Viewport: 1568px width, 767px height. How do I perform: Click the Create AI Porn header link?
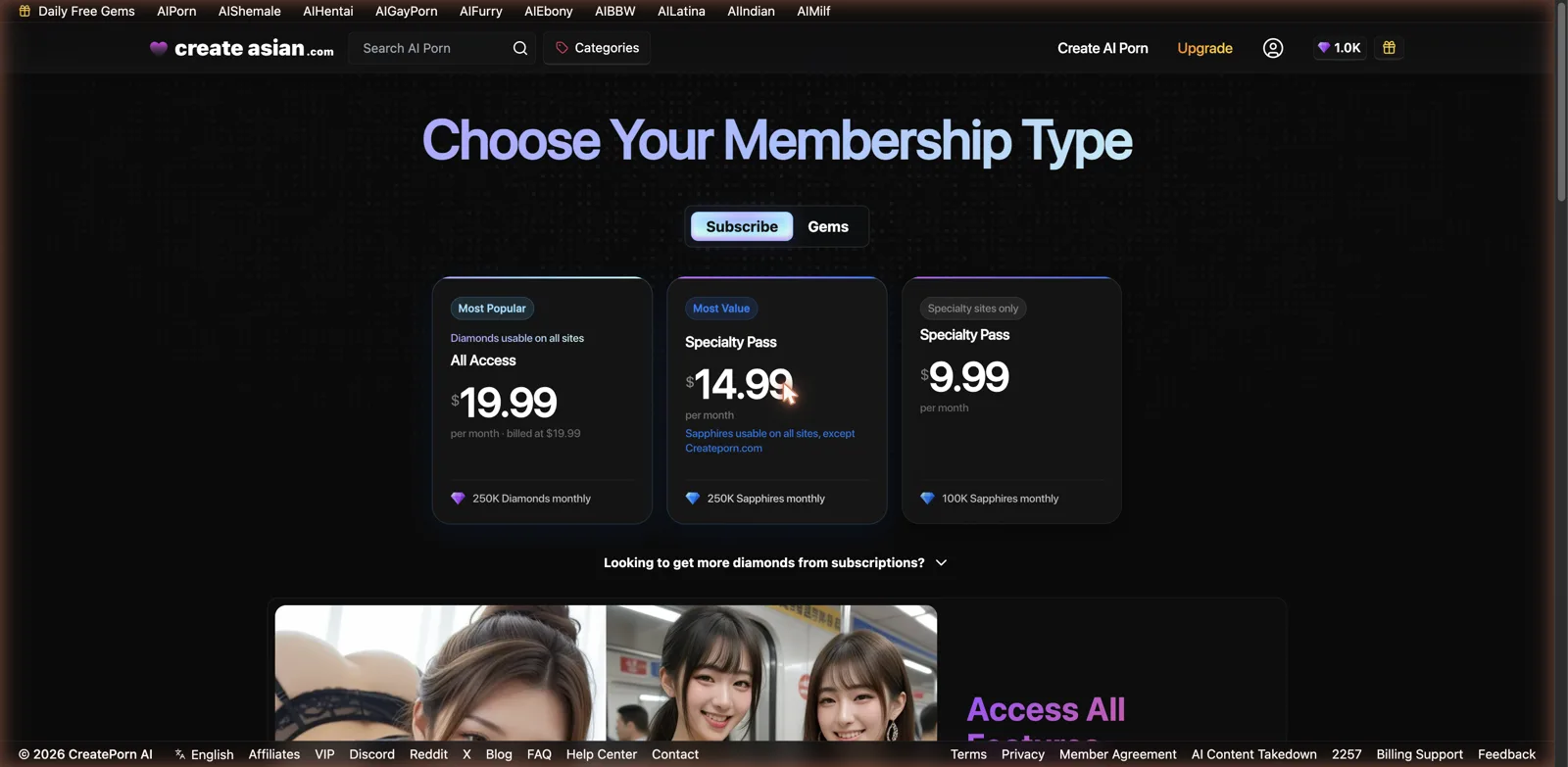click(x=1102, y=48)
